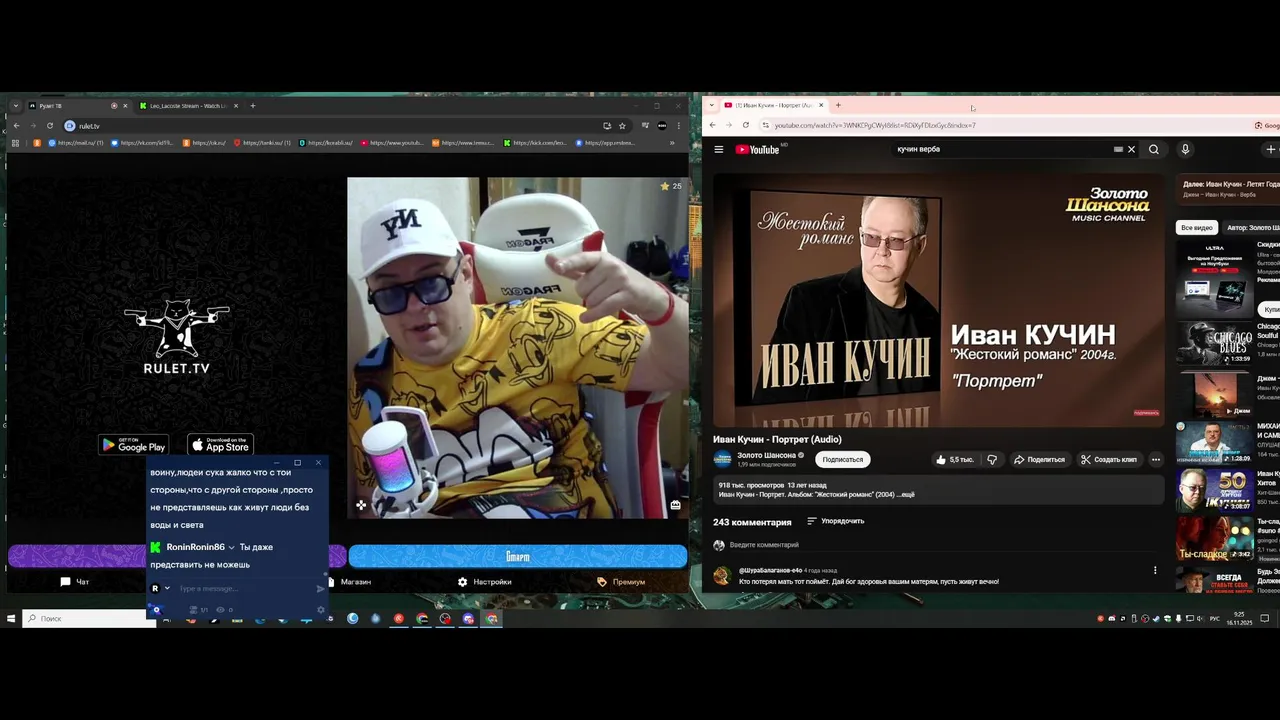This screenshot has width=1280, height=720.
Task: Click the mail.ru bookmark
Action: (x=74, y=143)
